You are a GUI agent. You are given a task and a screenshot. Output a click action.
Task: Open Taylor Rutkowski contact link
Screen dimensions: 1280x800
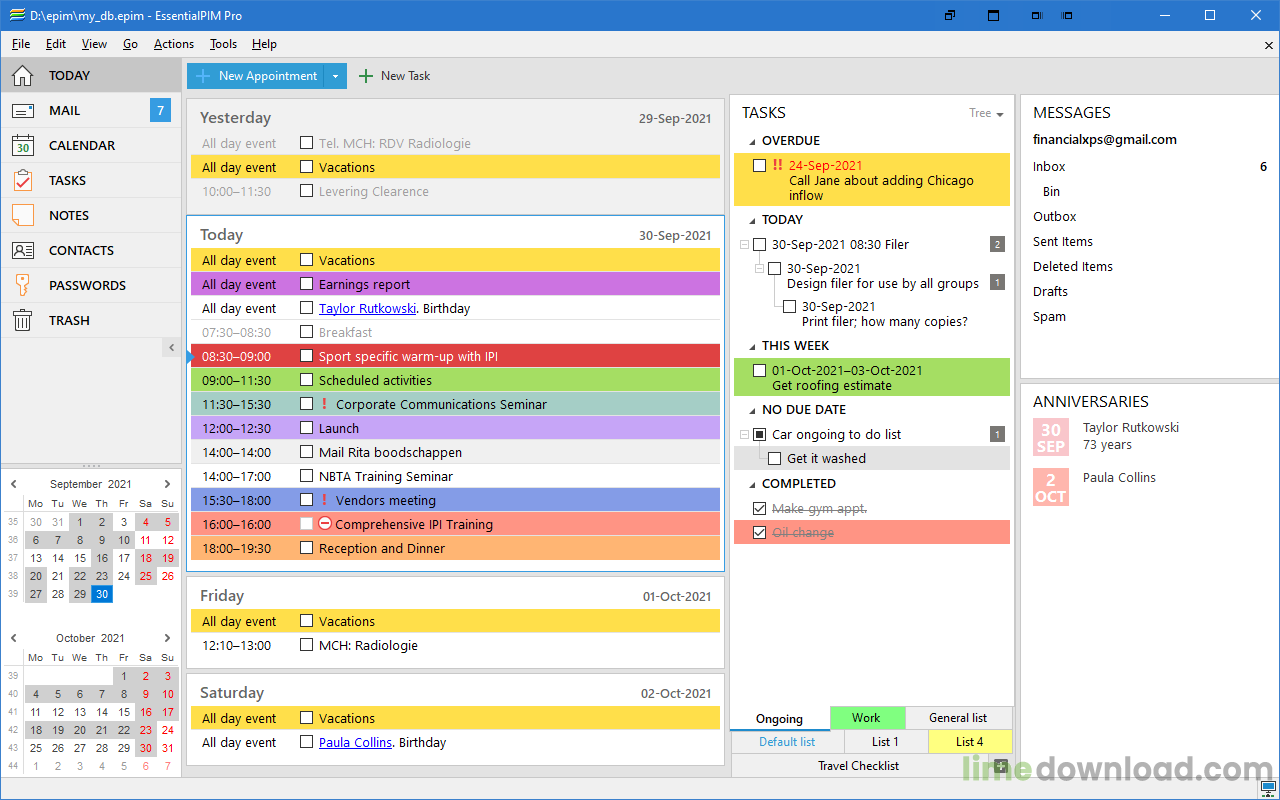coord(367,309)
